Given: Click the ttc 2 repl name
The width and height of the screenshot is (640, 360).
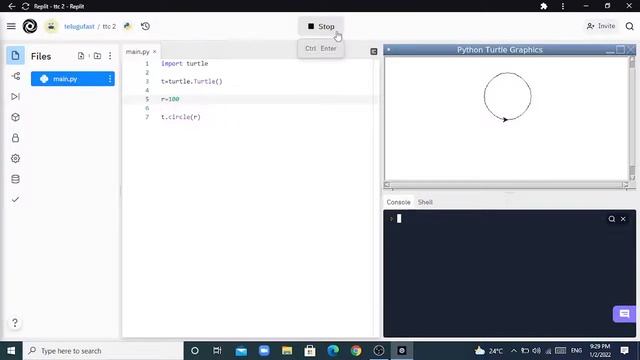Looking at the screenshot, I should pos(109,26).
